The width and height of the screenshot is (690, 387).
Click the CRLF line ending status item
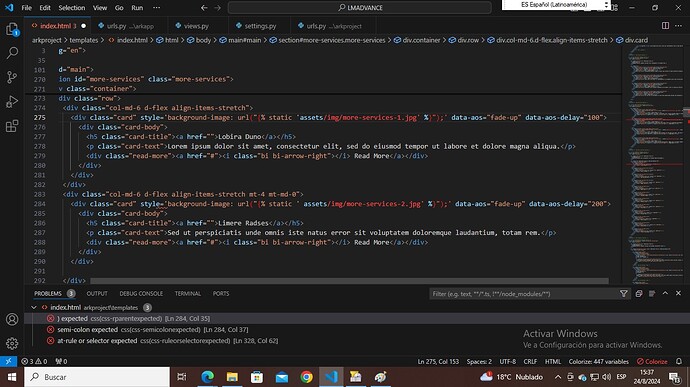(530, 361)
